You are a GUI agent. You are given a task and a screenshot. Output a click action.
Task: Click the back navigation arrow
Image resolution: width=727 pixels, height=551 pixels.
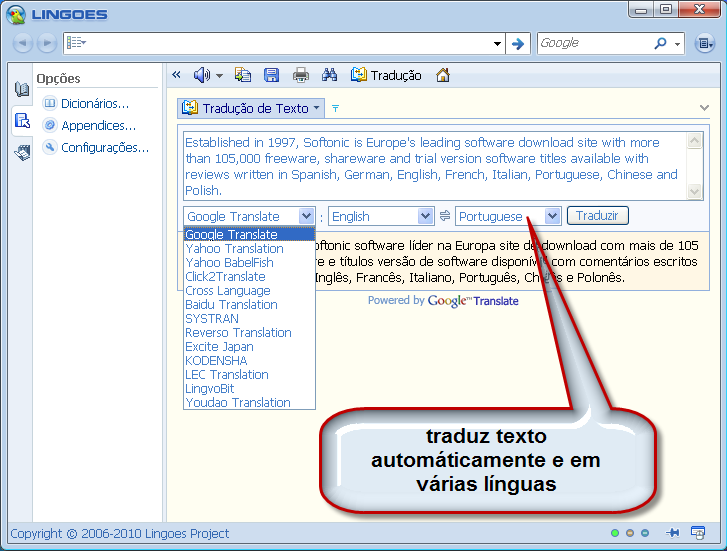point(22,43)
